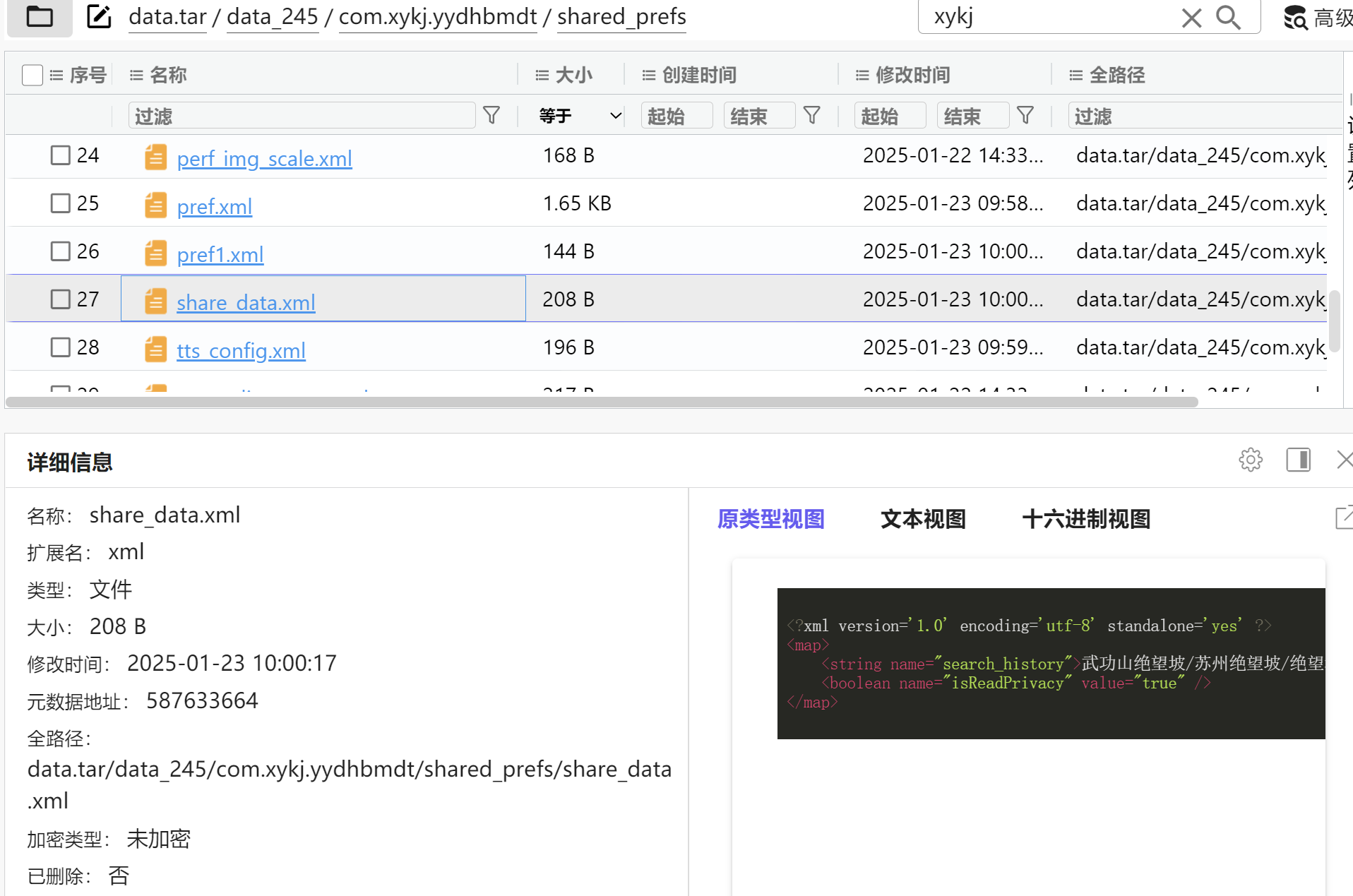
Task: Click the search magnifier icon
Action: [1228, 18]
